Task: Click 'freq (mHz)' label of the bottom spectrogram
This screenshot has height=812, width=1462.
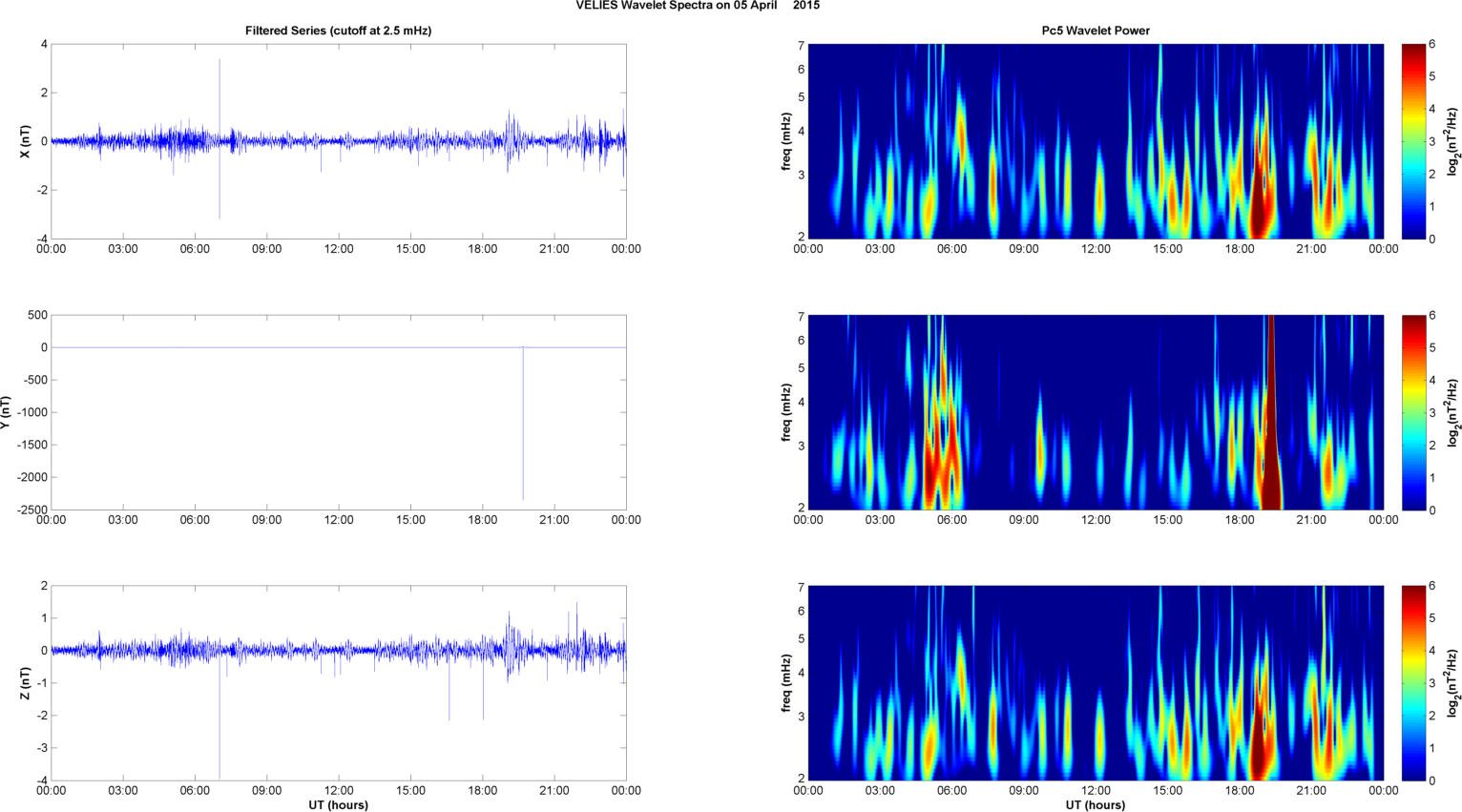Action: (785, 683)
